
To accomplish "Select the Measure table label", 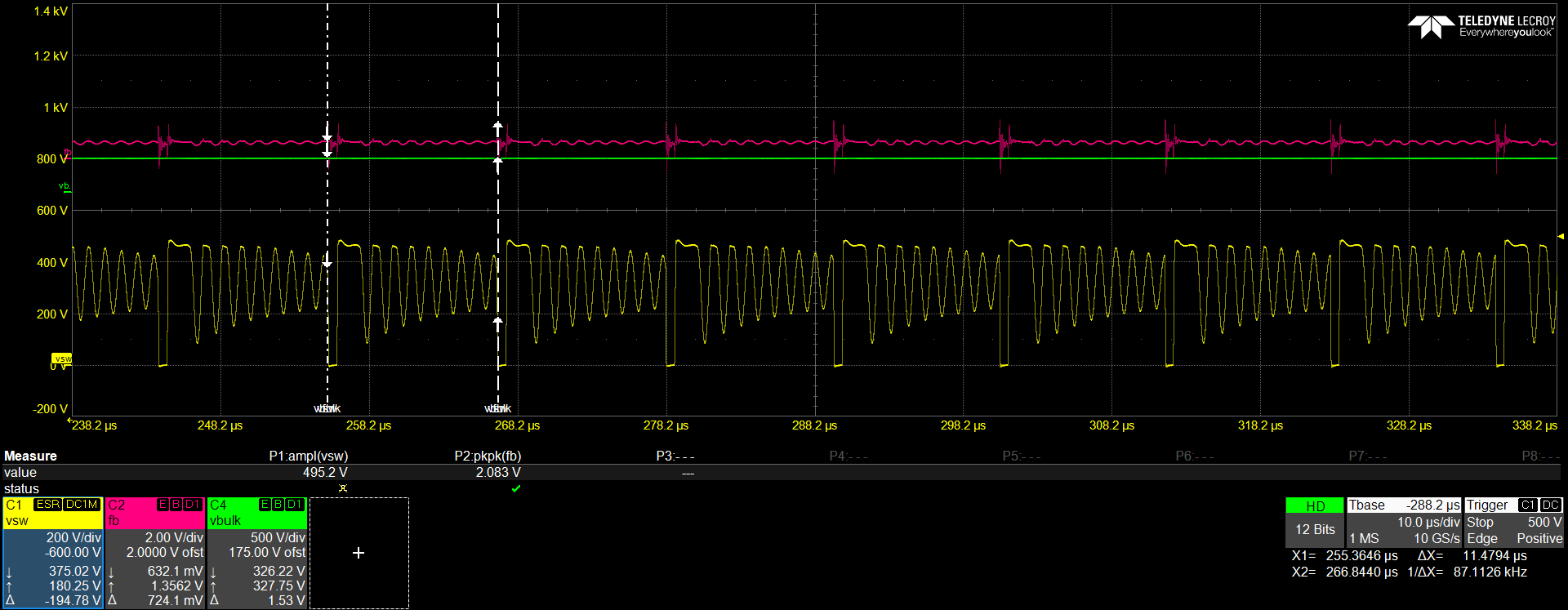I will pyautogui.click(x=30, y=456).
